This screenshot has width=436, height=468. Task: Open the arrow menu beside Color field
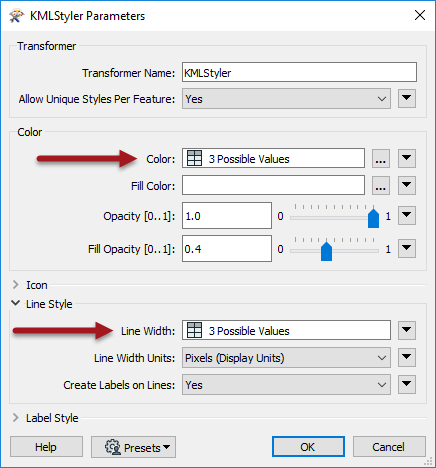pyautogui.click(x=407, y=158)
